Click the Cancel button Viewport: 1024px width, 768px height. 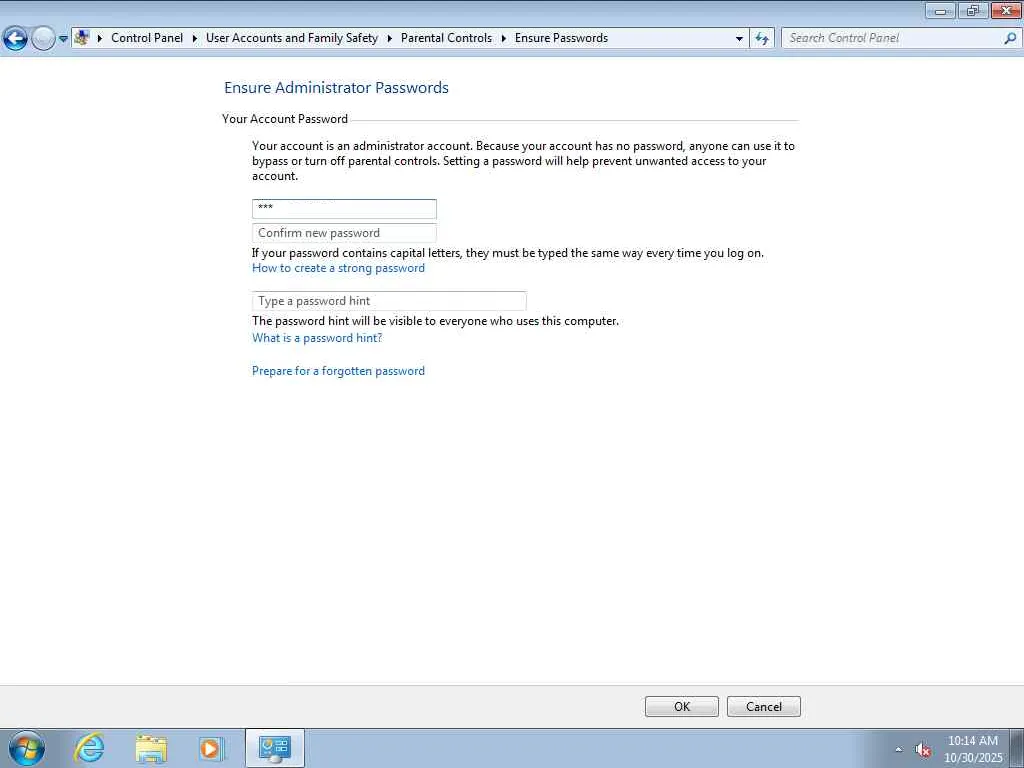(x=763, y=706)
